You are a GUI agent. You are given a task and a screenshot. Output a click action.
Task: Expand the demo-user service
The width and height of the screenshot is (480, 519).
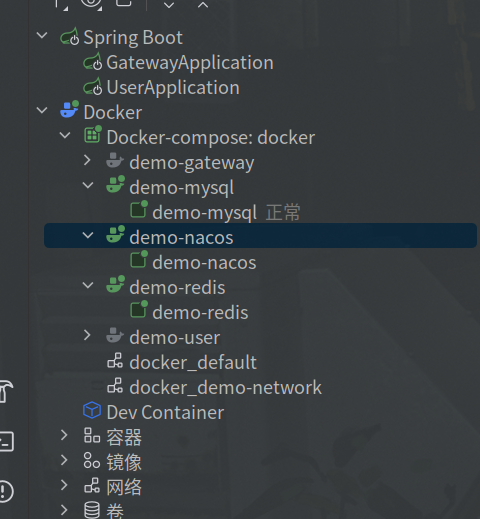point(88,335)
